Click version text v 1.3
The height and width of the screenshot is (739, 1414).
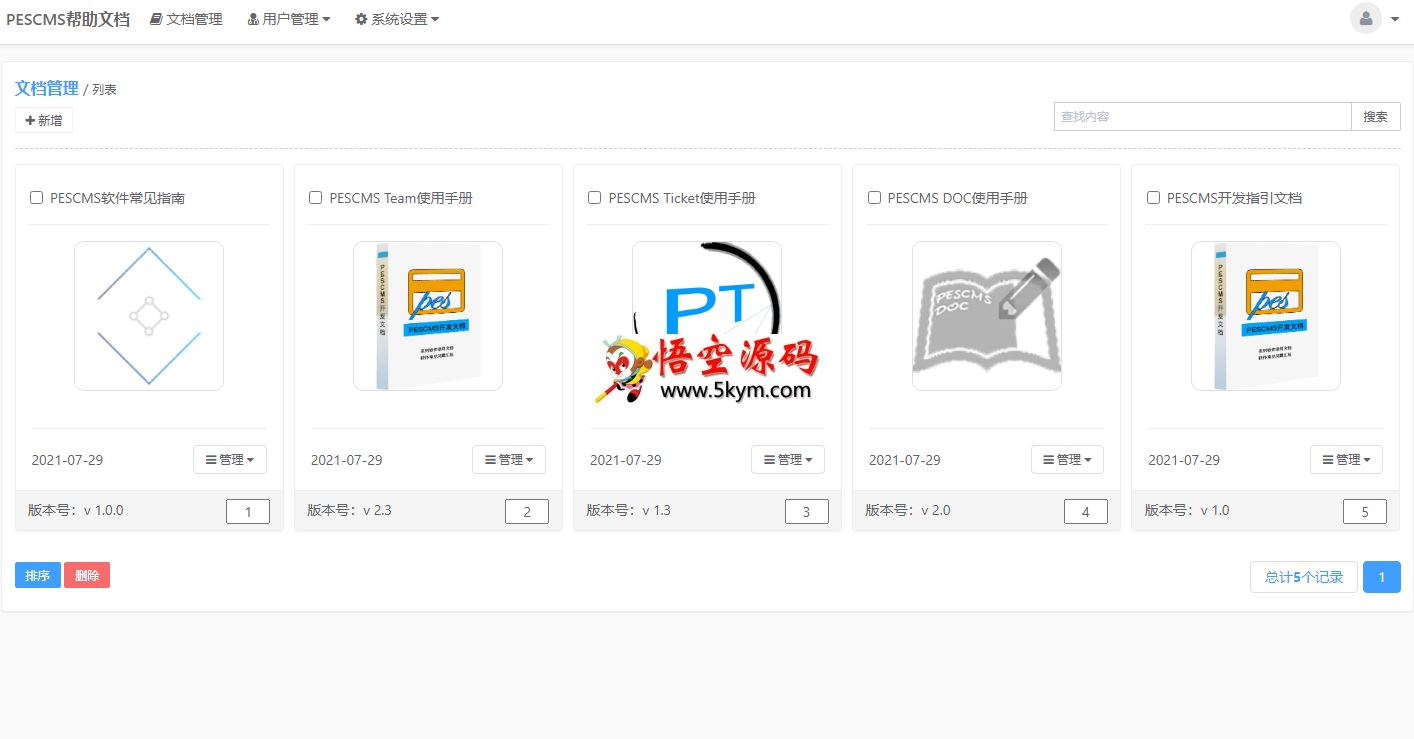click(656, 510)
